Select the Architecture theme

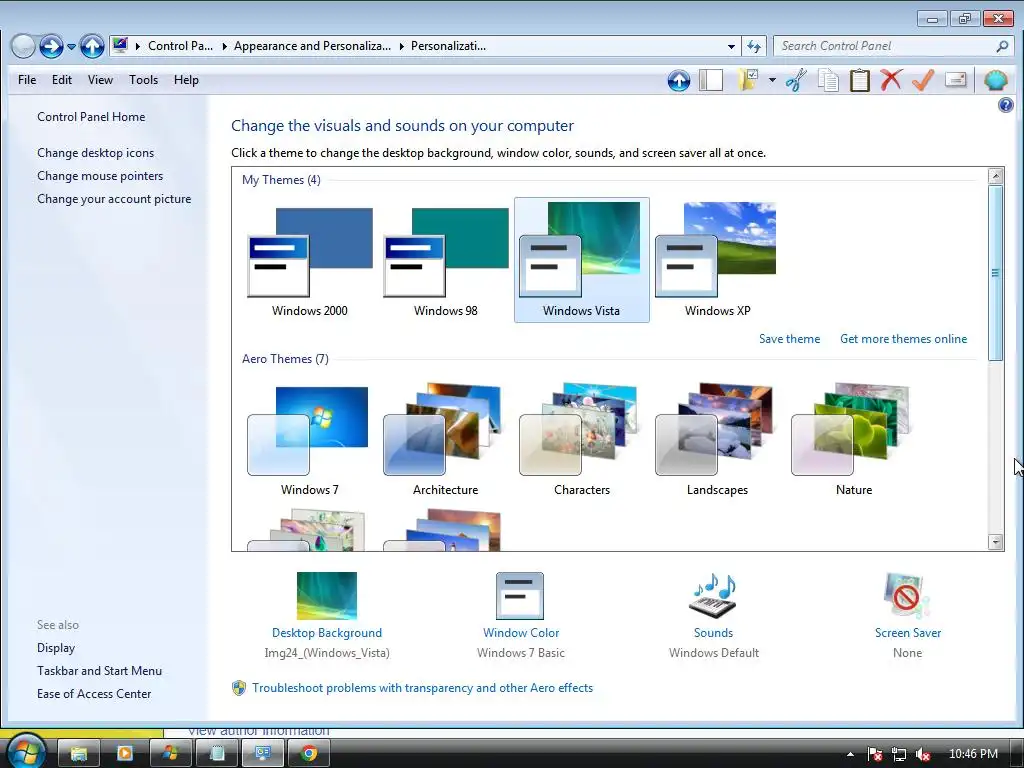pyautogui.click(x=446, y=439)
